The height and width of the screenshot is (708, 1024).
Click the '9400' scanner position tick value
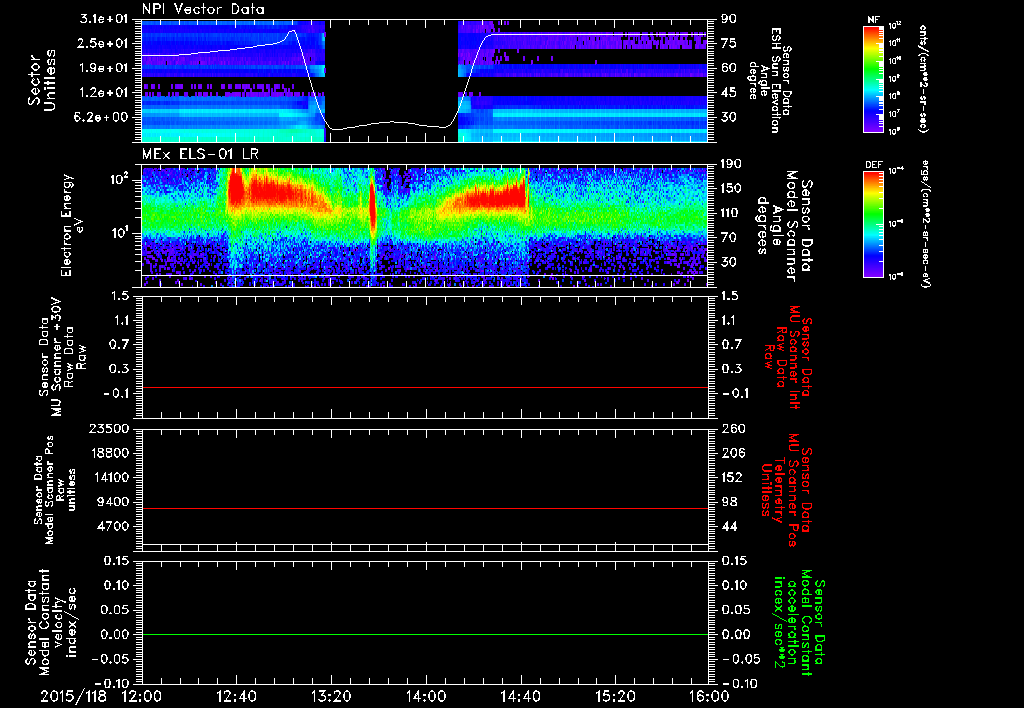point(114,502)
